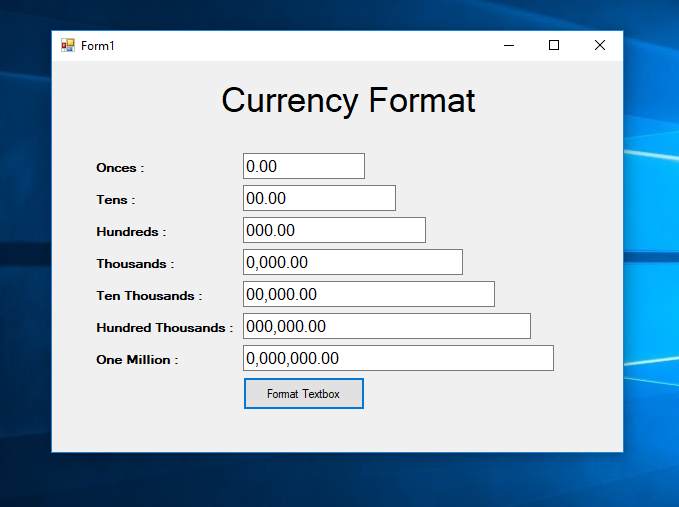Click the "Onces :" label
679x507 pixels.
(x=120, y=168)
